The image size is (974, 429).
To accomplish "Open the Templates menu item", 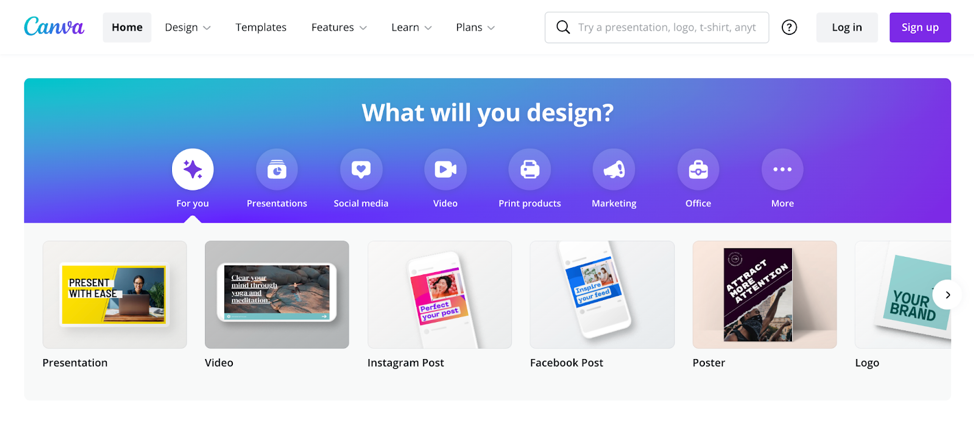I will pos(261,27).
